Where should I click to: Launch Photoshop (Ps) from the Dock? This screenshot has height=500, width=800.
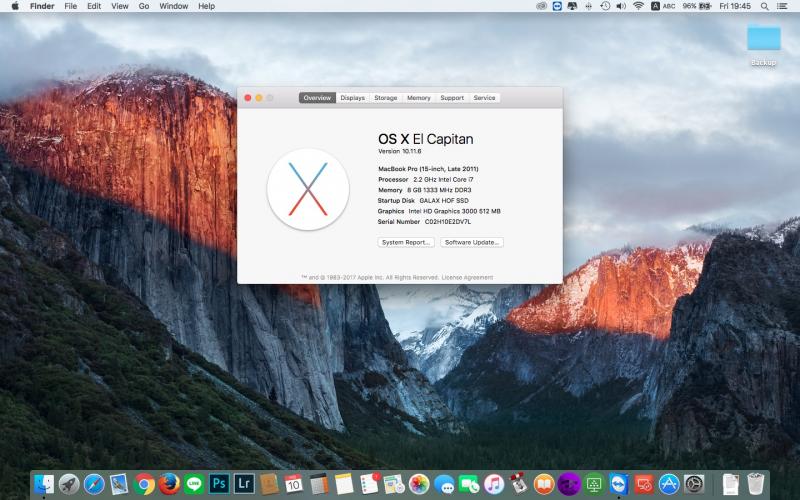219,484
